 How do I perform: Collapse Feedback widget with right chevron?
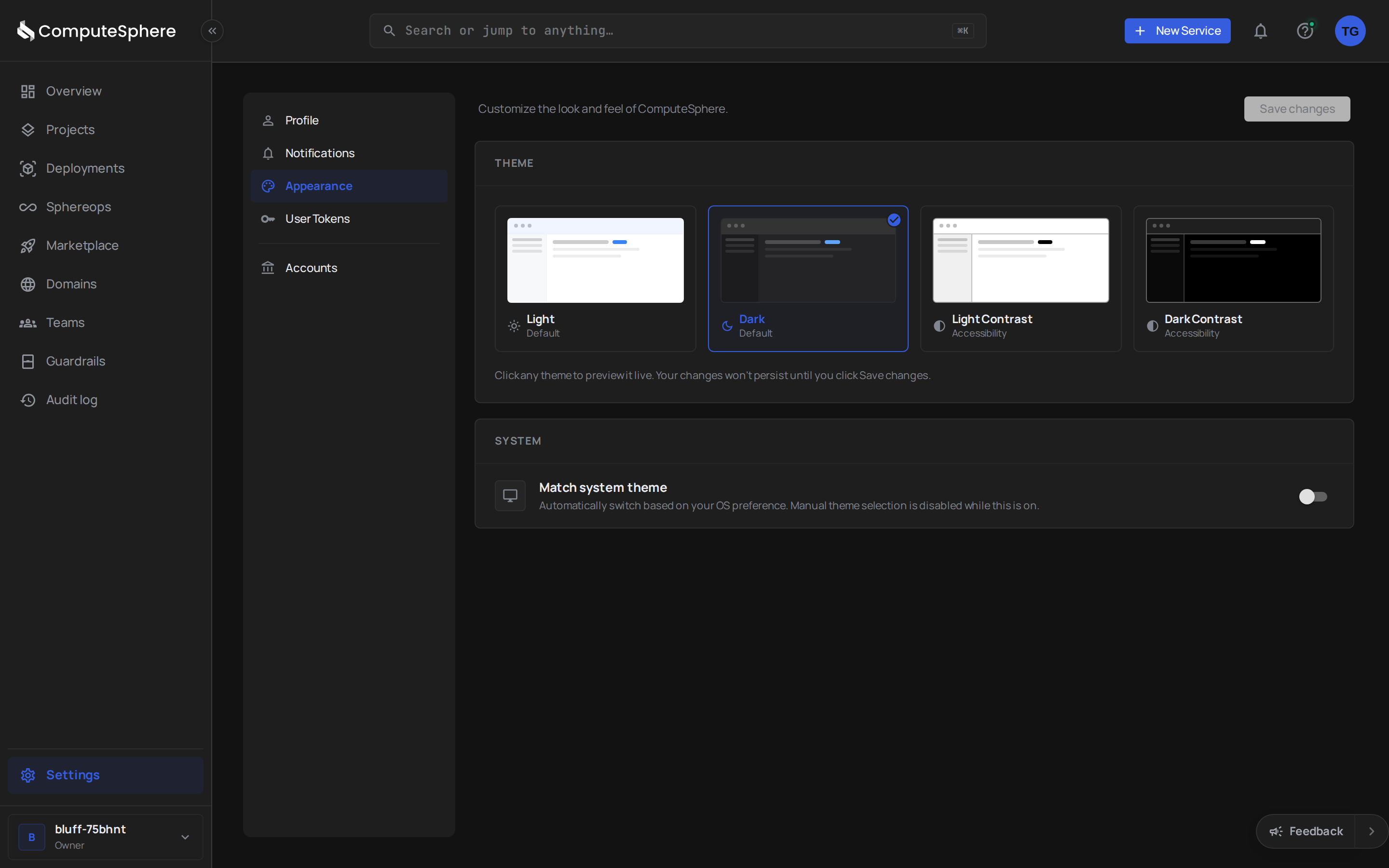click(x=1372, y=831)
